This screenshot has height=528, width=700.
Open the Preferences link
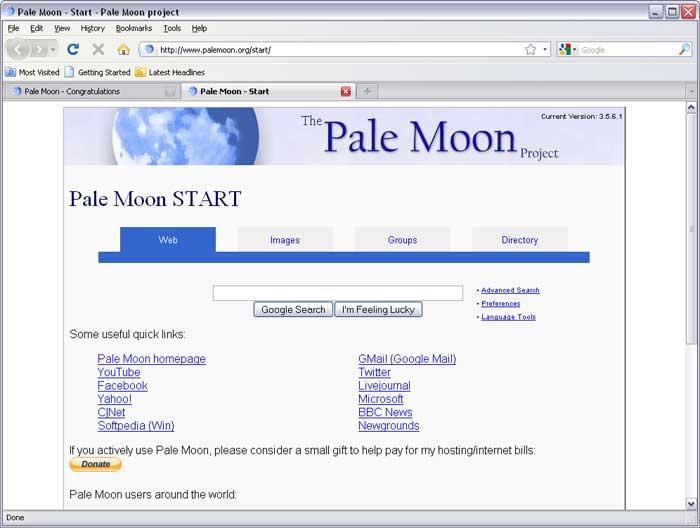coord(500,303)
